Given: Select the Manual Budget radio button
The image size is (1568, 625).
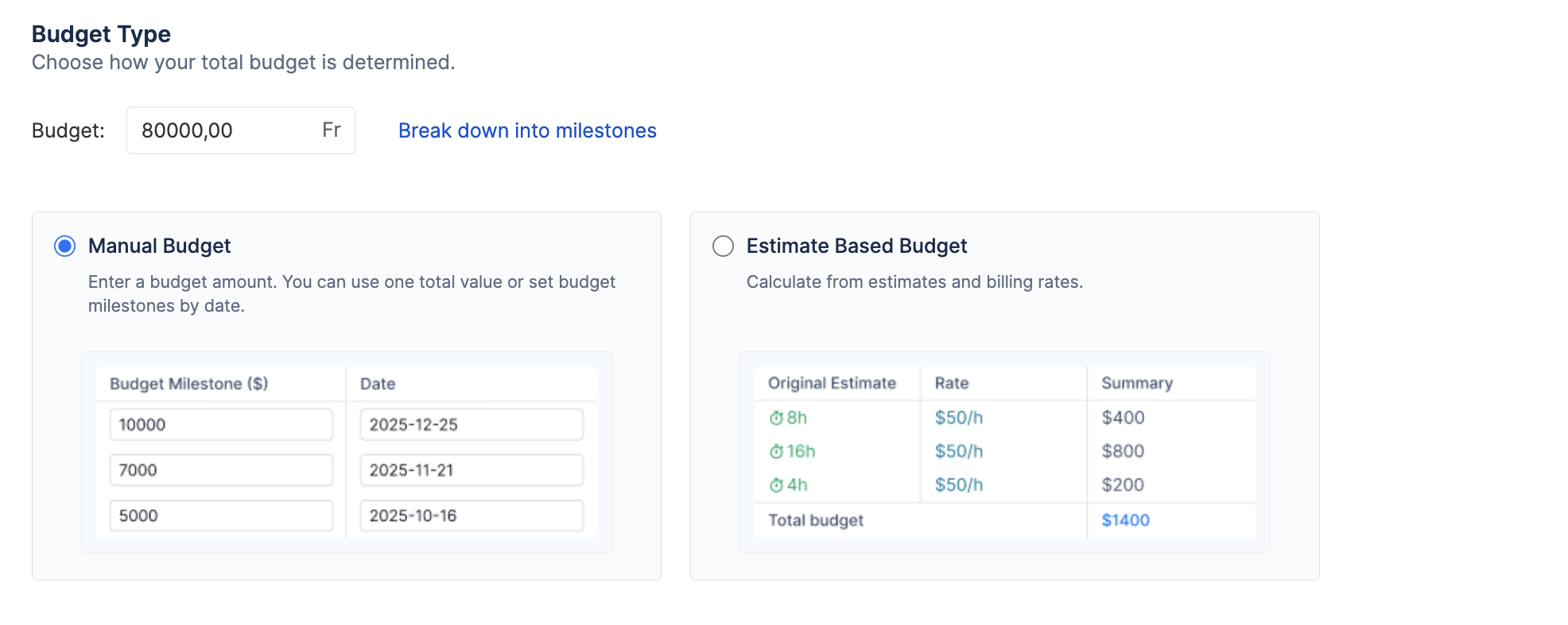Looking at the screenshot, I should 65,247.
